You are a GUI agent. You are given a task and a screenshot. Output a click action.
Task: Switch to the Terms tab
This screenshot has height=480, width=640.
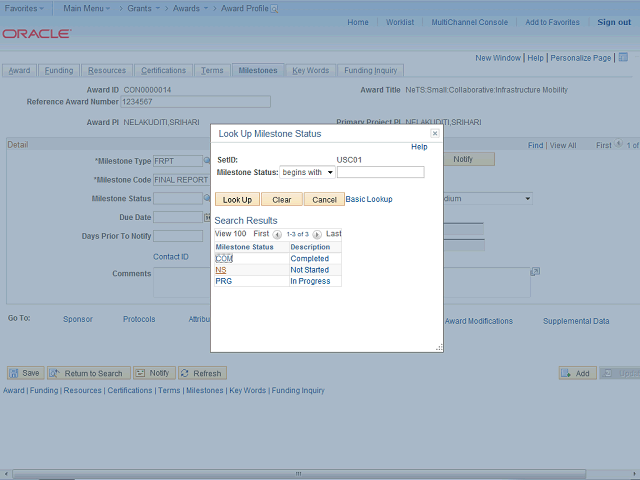[x=212, y=70]
